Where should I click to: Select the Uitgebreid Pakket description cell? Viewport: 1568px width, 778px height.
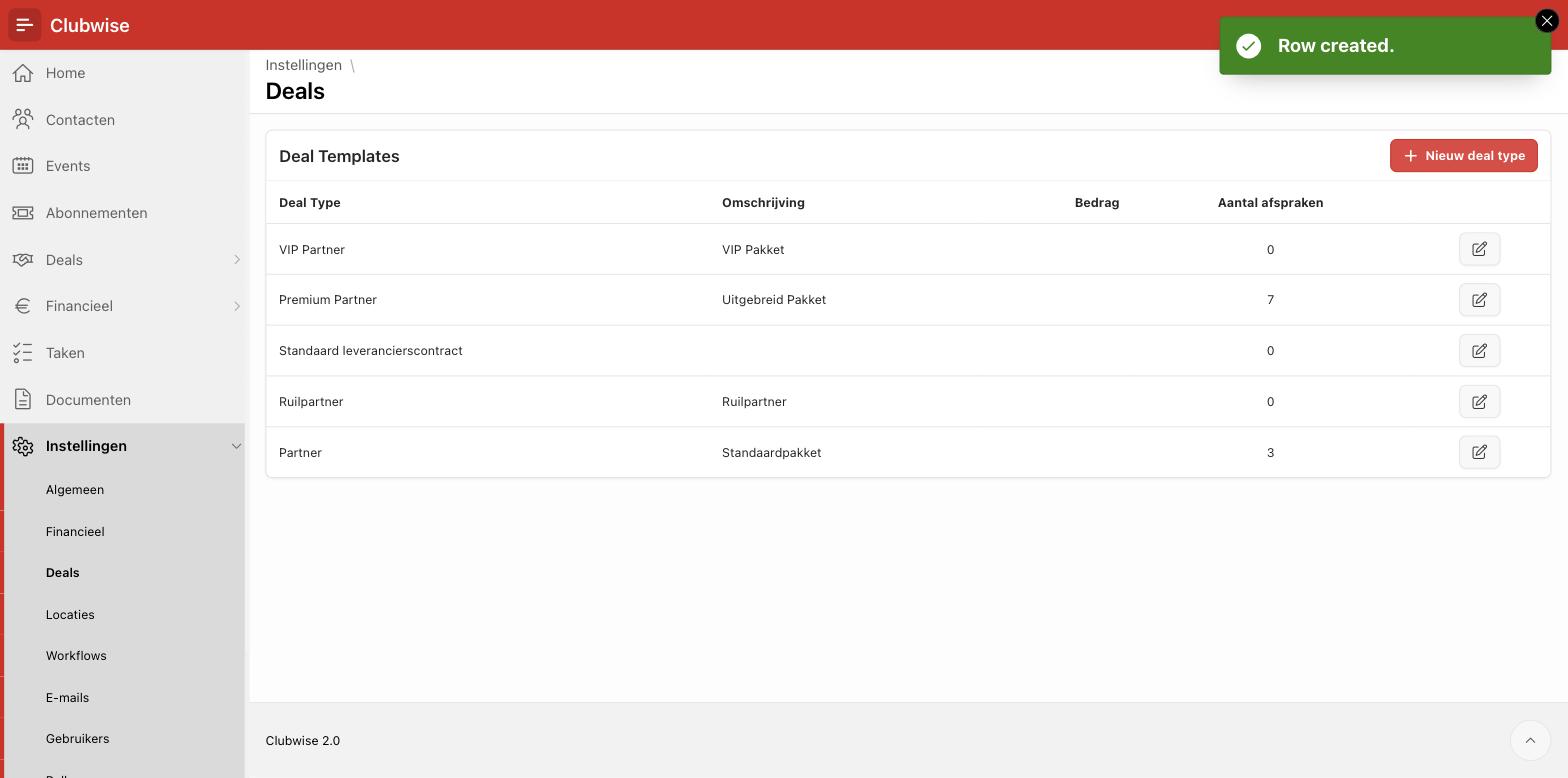tap(774, 300)
